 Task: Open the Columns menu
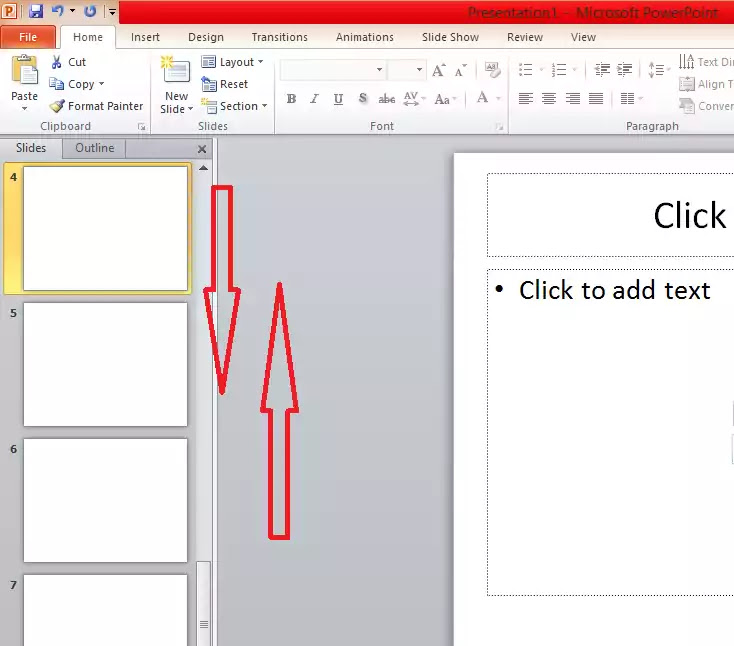tap(631, 98)
